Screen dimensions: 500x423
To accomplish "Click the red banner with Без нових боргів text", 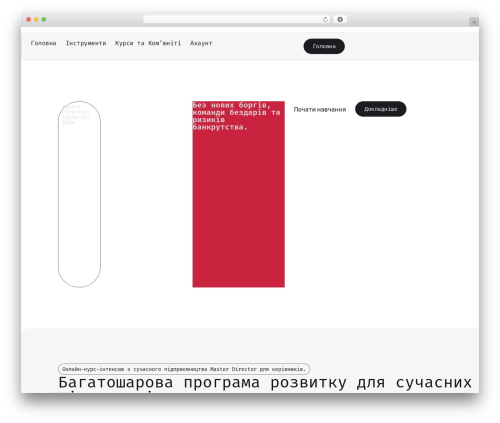I will (x=238, y=194).
